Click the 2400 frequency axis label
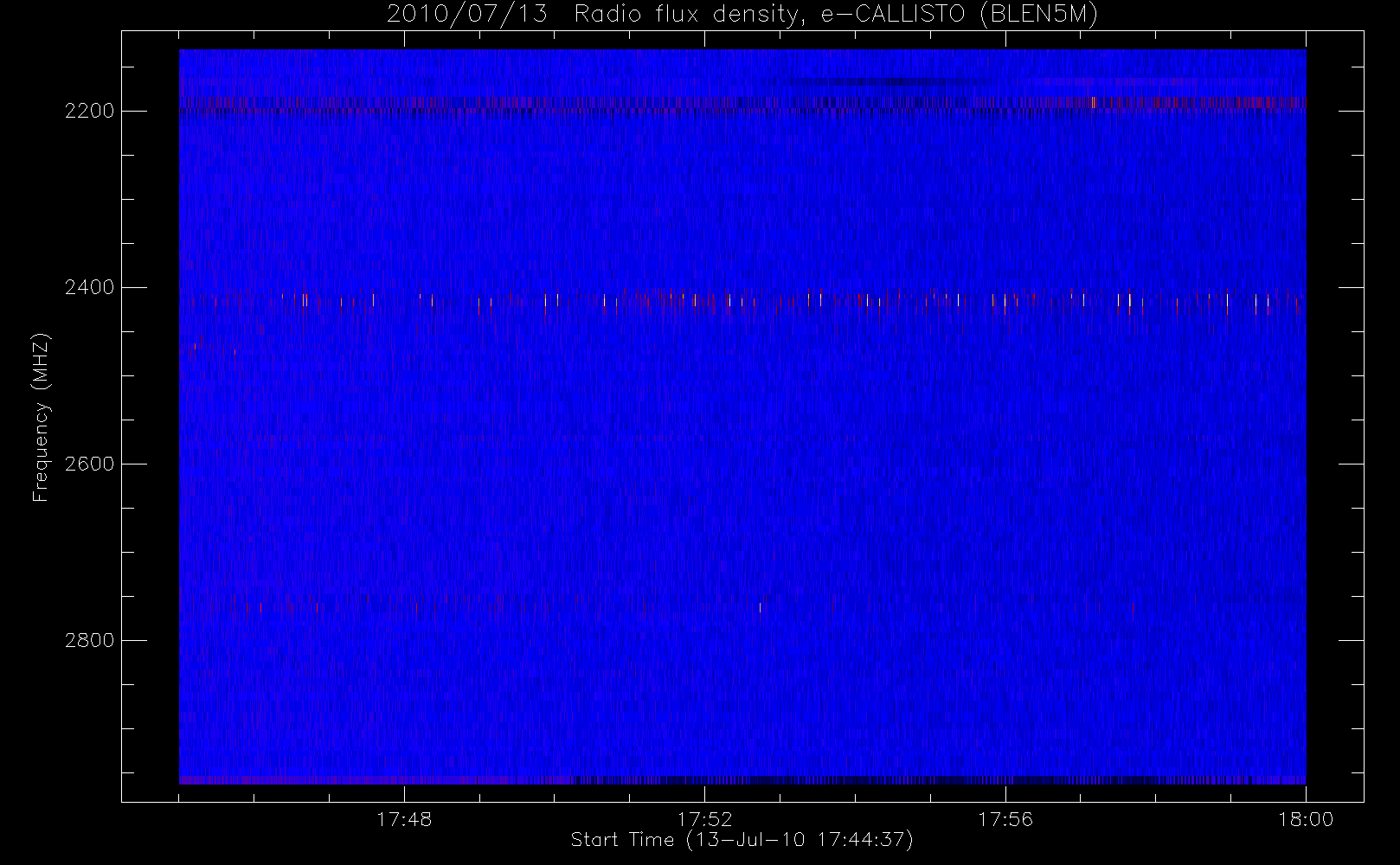1400x865 pixels. pos(89,288)
